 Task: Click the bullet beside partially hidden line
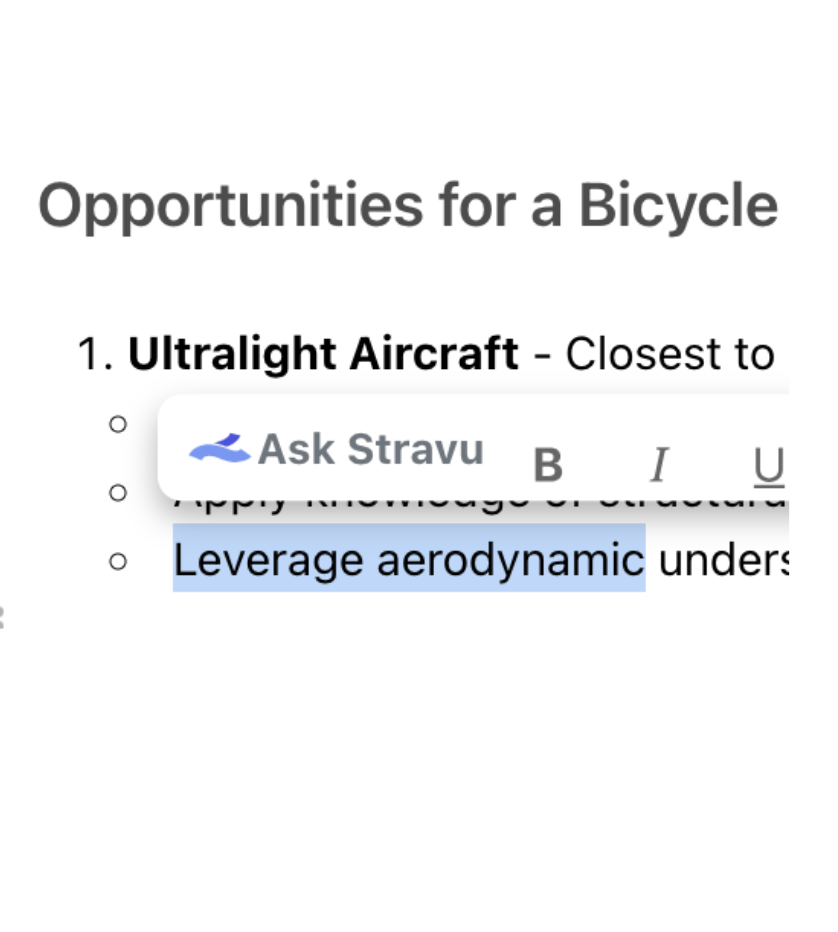pyautogui.click(x=118, y=492)
